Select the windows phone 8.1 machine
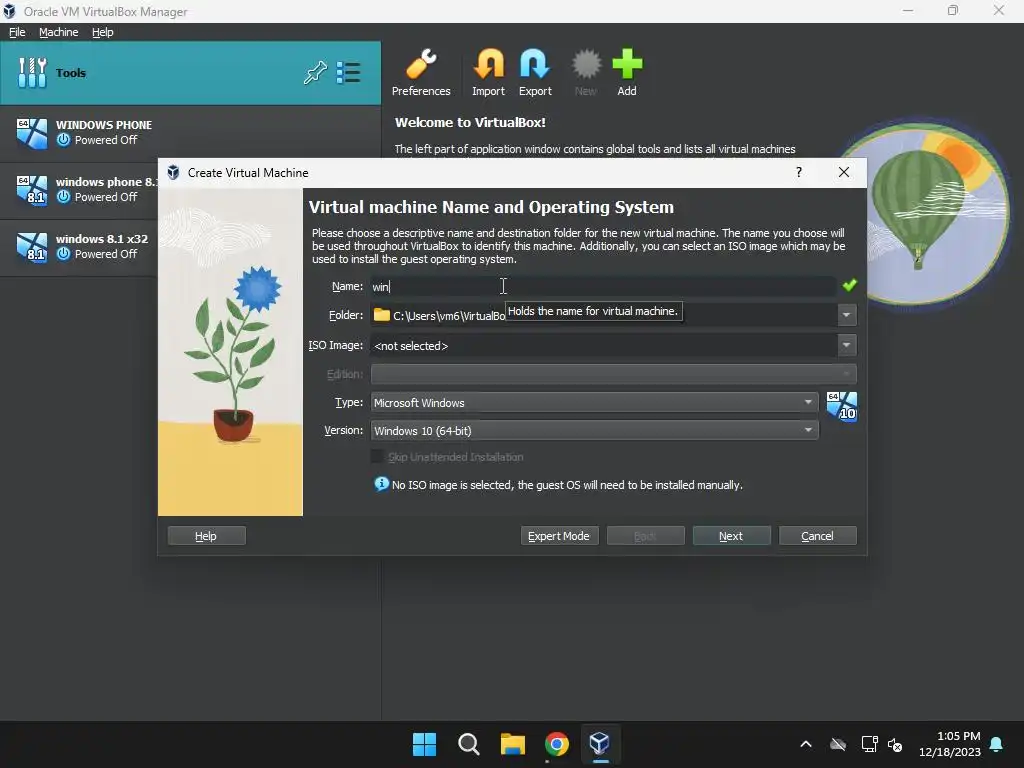Image resolution: width=1024 pixels, height=768 pixels. [x=78, y=189]
